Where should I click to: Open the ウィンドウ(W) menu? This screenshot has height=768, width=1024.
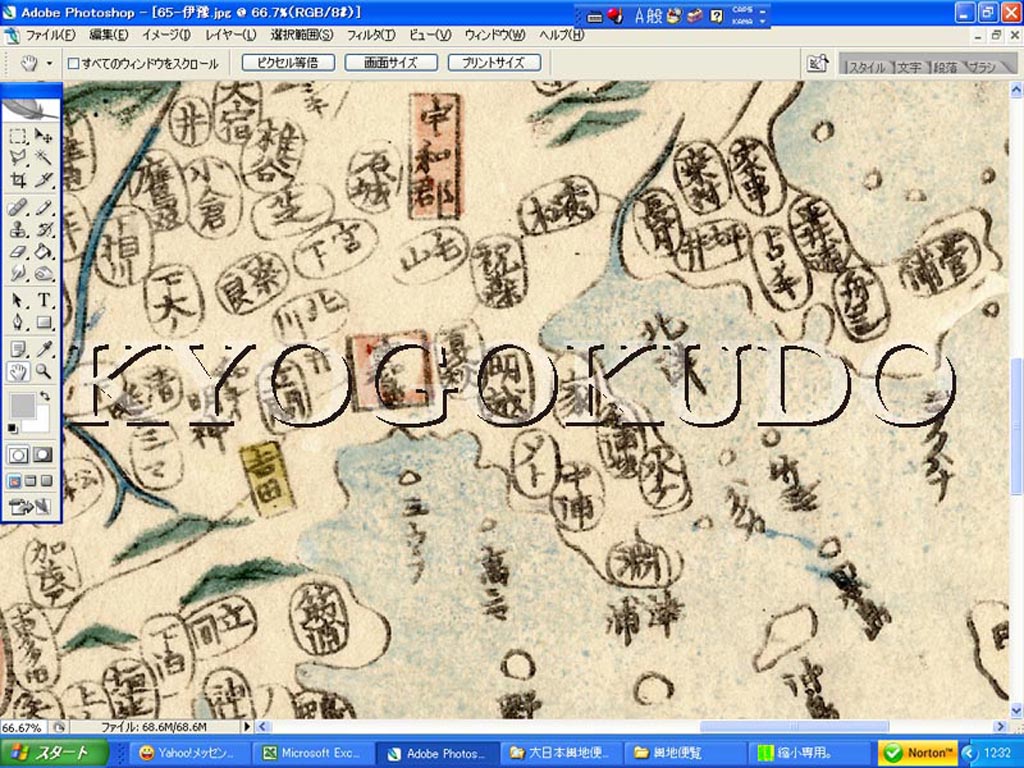(x=494, y=35)
